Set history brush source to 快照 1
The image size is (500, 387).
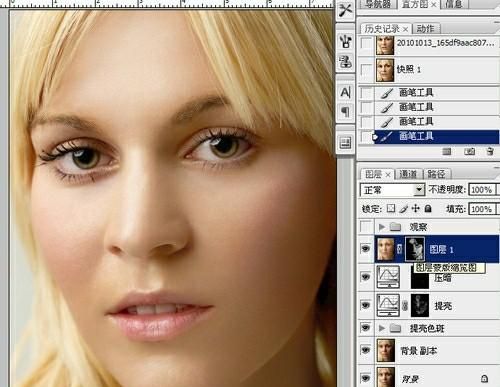click(367, 70)
